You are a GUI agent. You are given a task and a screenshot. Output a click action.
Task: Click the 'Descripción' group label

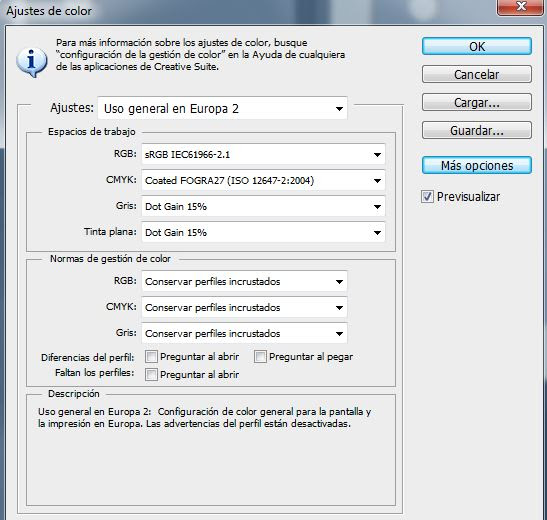click(x=74, y=394)
